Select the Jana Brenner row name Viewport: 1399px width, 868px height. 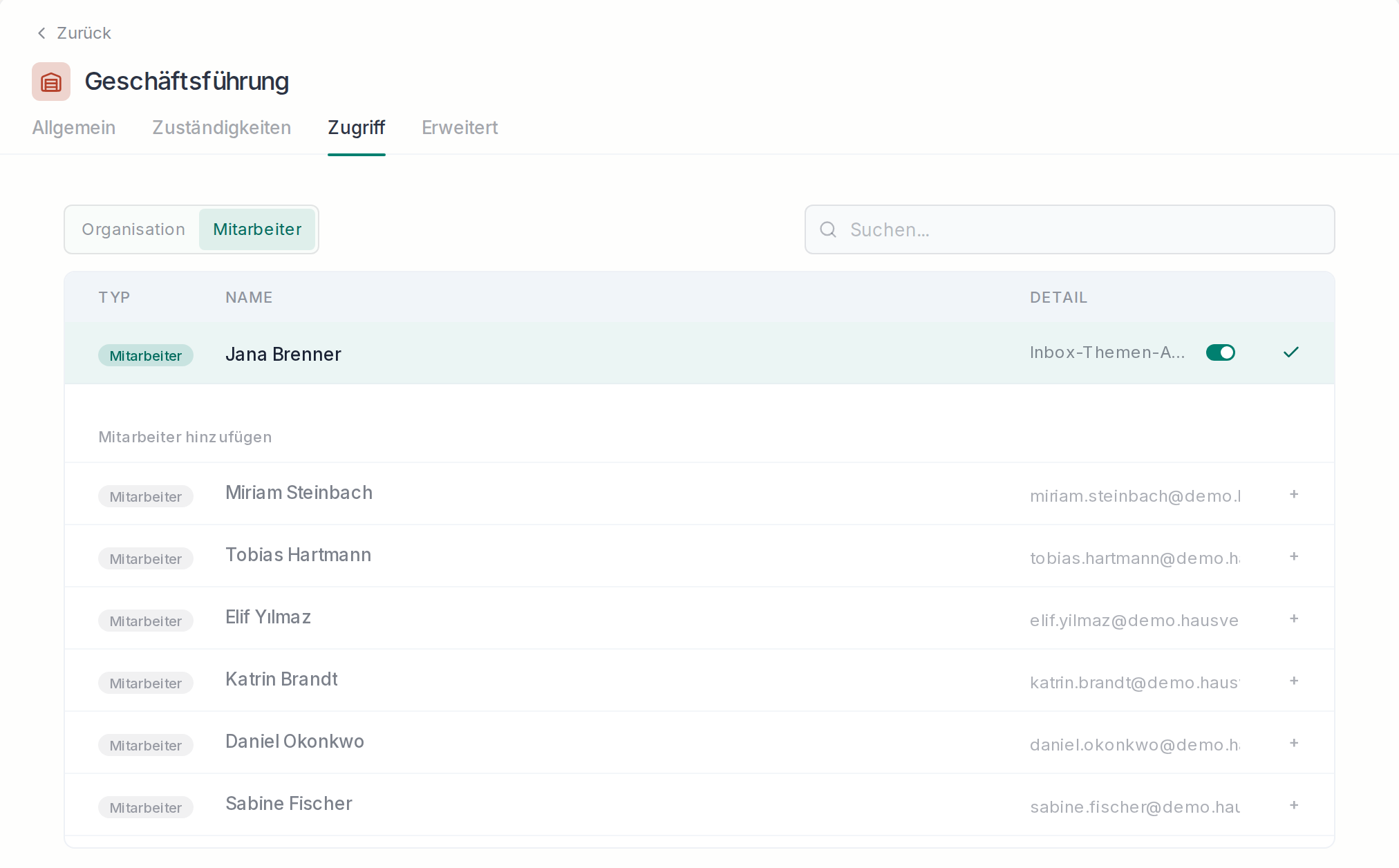(x=283, y=355)
